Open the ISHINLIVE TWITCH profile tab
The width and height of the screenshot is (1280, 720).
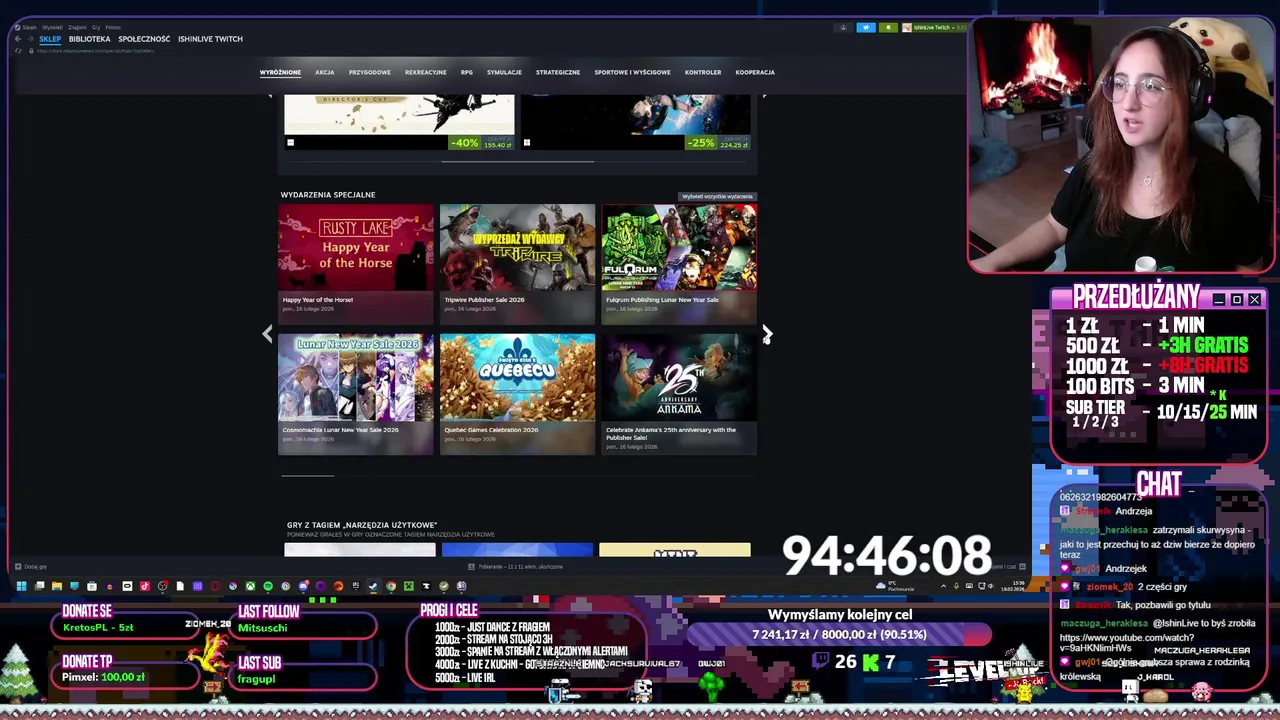click(x=210, y=39)
